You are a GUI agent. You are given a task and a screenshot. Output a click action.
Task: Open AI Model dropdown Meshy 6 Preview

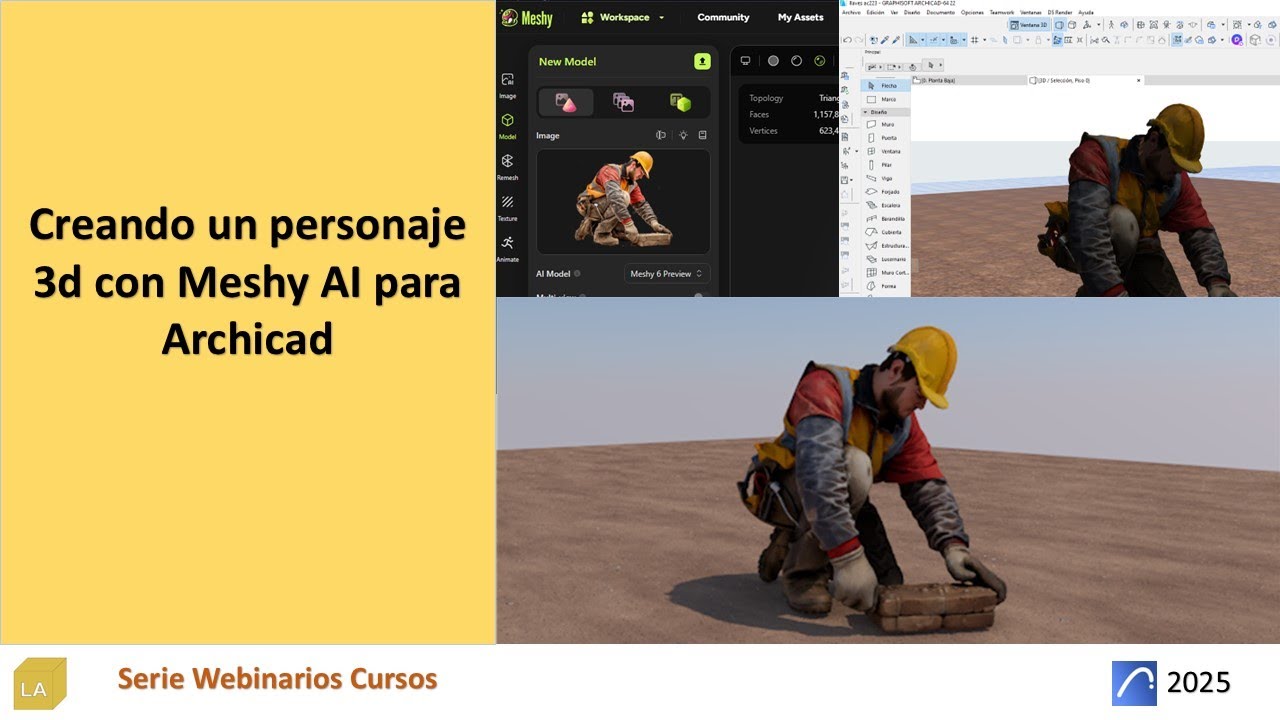[x=667, y=273]
